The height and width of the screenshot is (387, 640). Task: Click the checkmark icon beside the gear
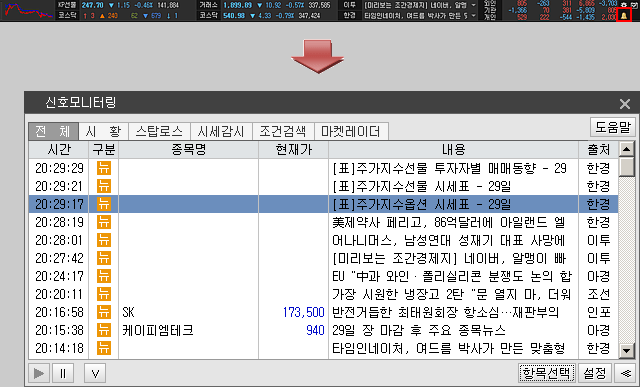[634, 4]
